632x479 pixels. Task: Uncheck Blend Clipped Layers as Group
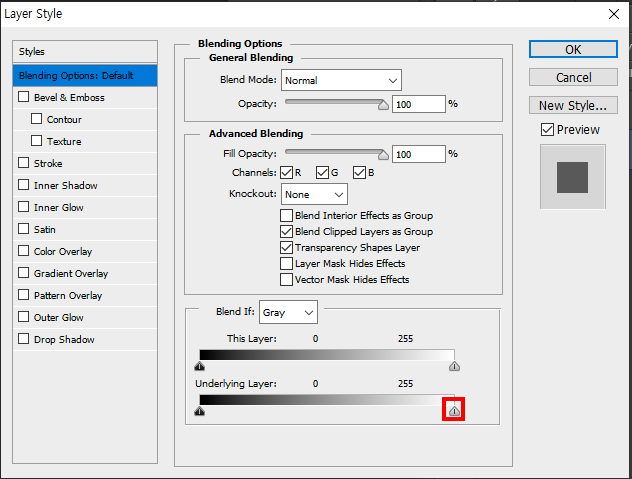click(x=287, y=231)
